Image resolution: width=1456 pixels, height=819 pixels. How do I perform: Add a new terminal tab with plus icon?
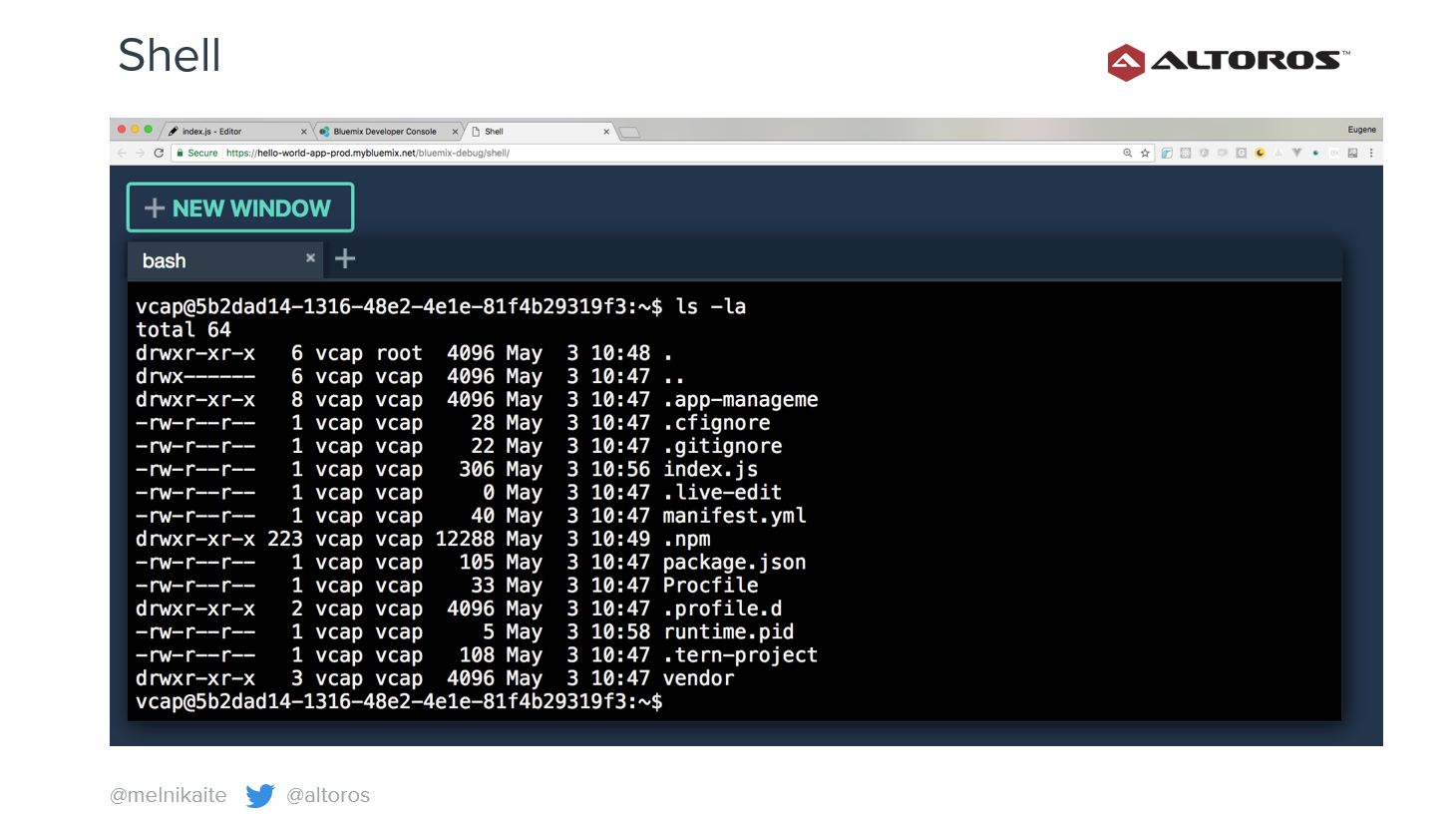click(345, 258)
